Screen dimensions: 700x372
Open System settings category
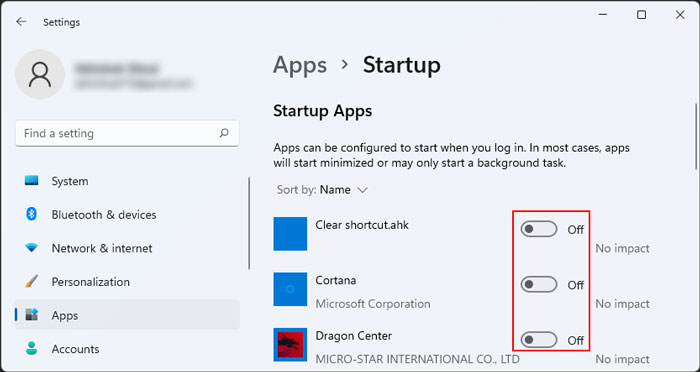[x=127, y=181]
